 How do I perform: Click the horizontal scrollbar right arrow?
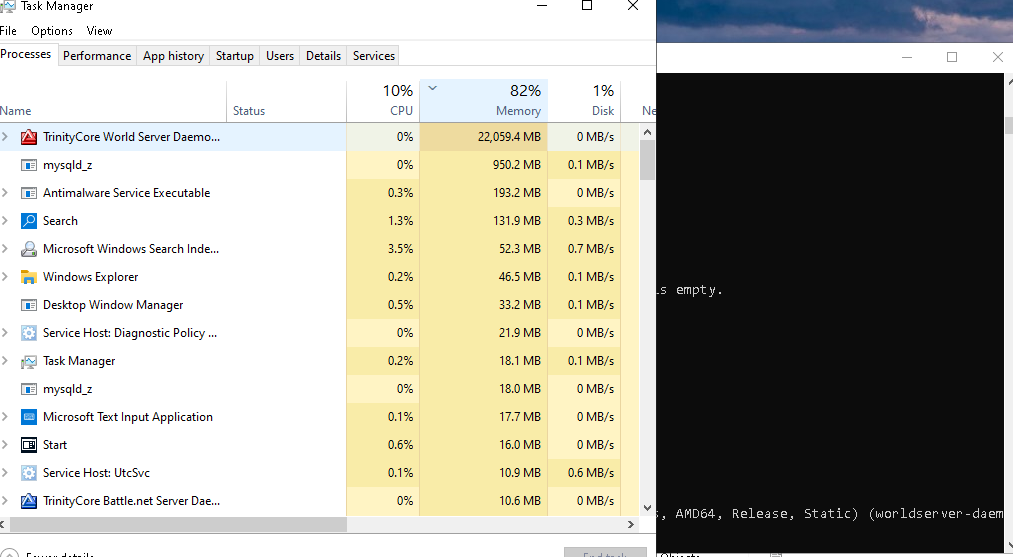631,524
